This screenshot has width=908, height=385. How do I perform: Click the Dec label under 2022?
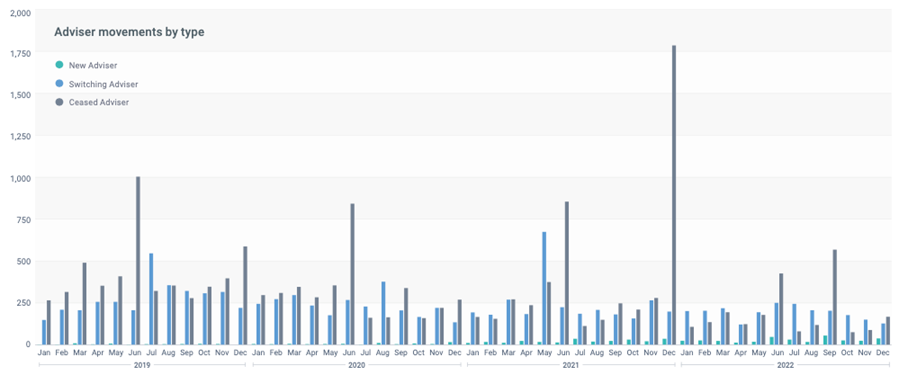[x=884, y=353]
